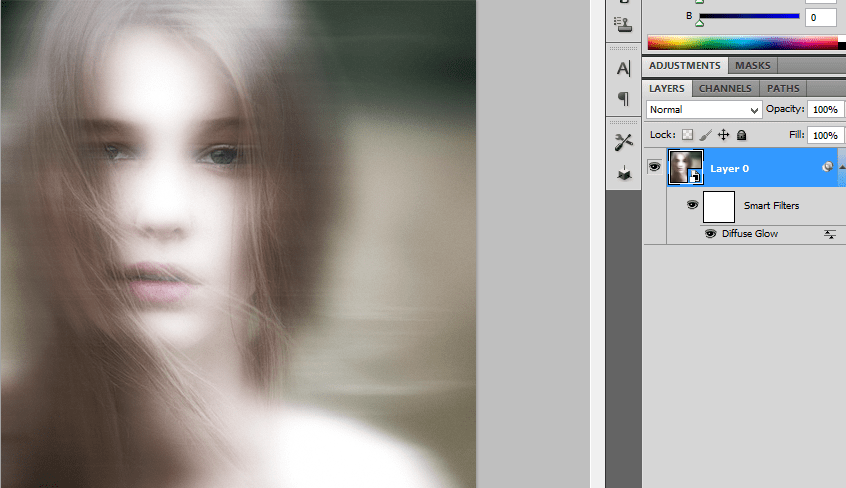Switch to the Masks tab

click(753, 66)
